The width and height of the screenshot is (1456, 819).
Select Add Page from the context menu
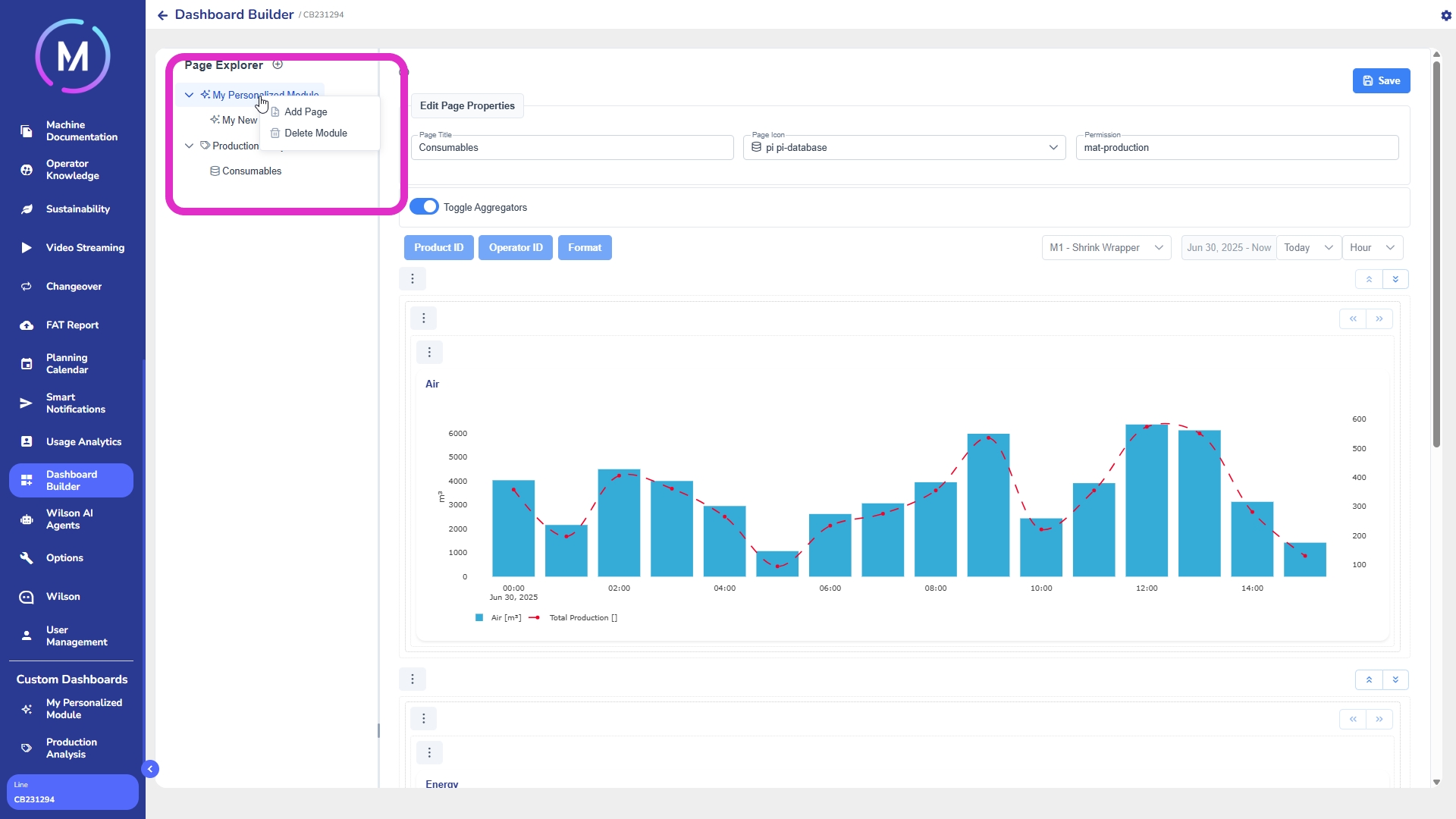[306, 111]
